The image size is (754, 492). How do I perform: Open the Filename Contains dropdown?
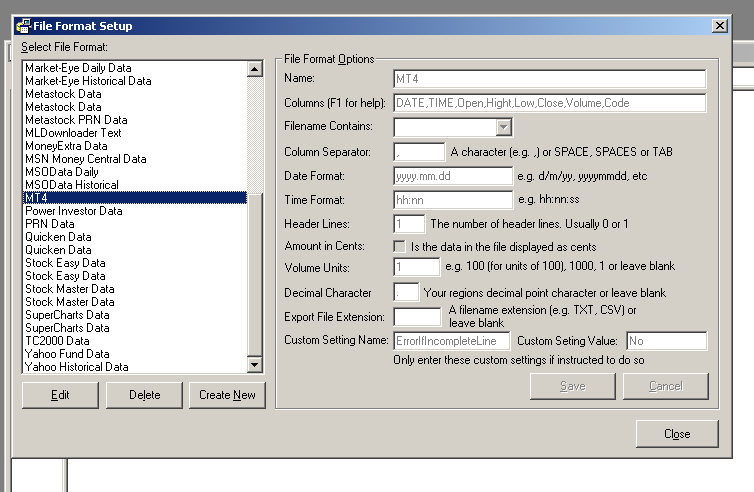tap(503, 127)
